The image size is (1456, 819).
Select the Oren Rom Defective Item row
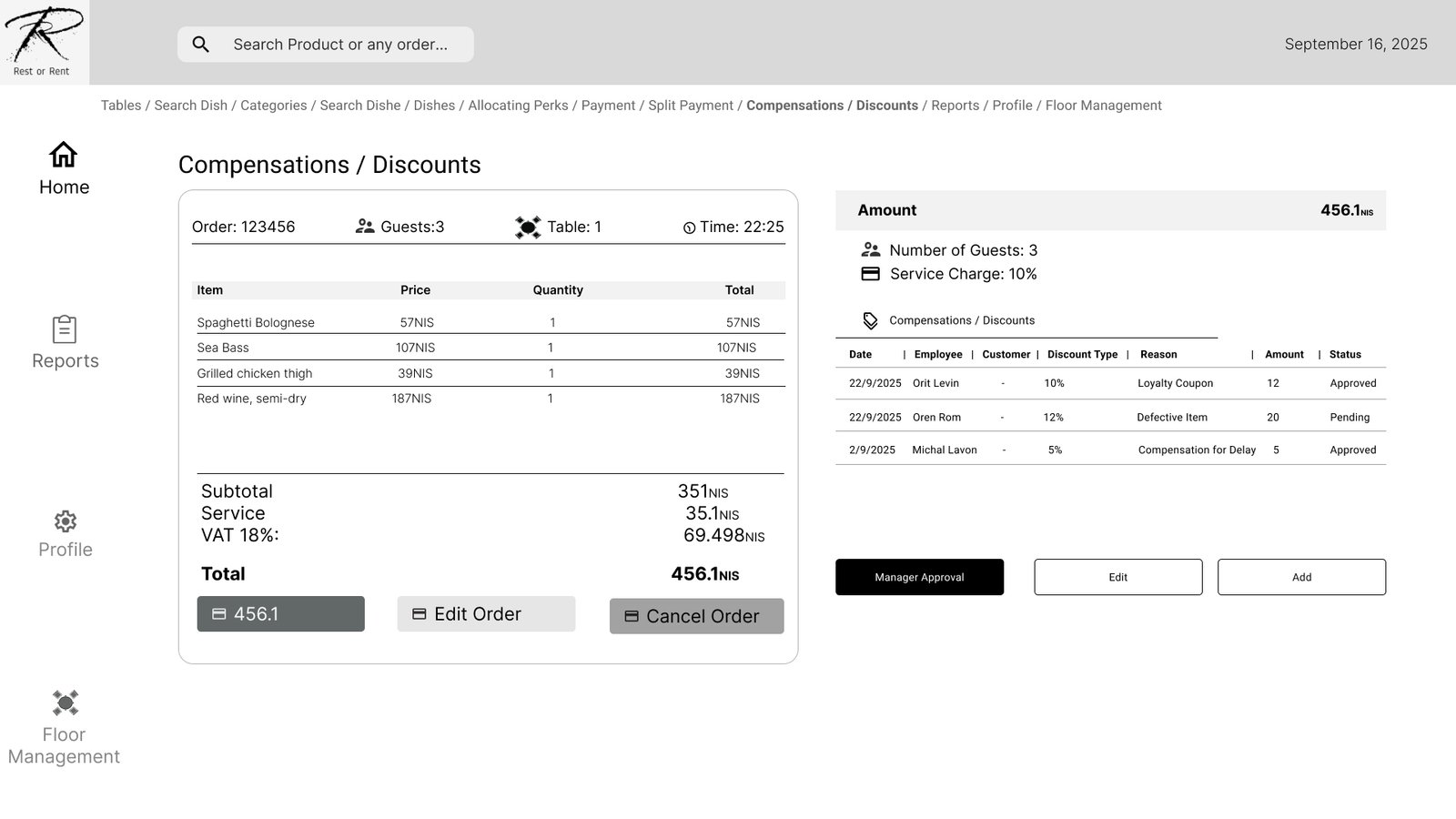coord(1110,417)
